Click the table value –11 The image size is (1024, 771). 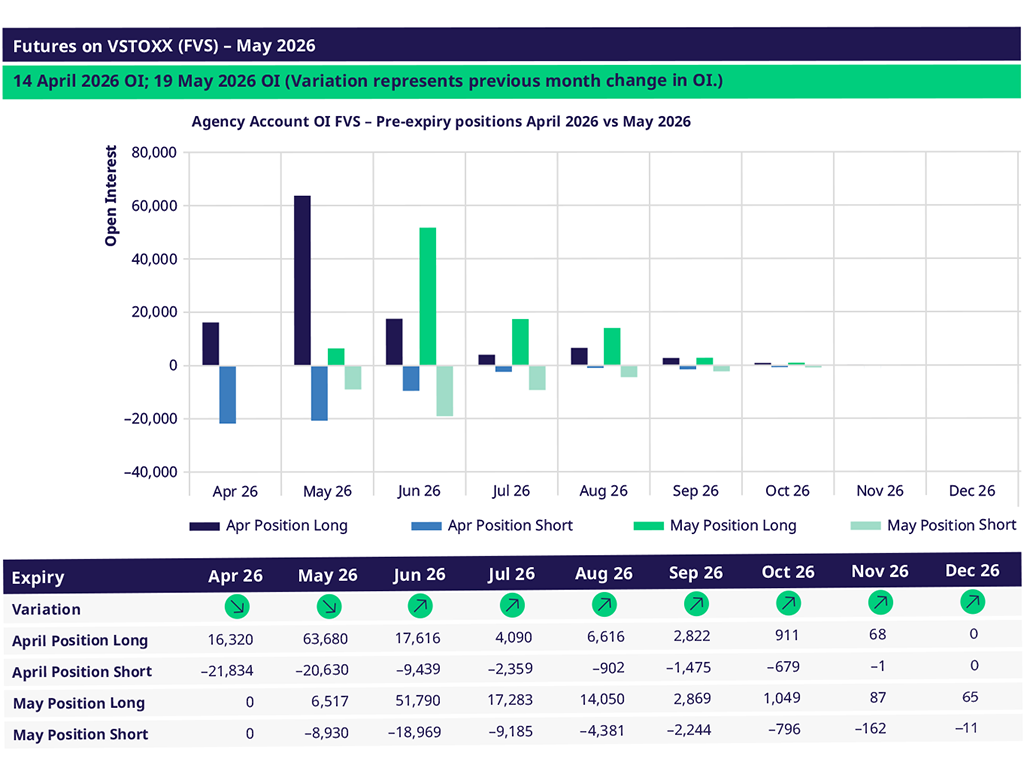tap(967, 727)
